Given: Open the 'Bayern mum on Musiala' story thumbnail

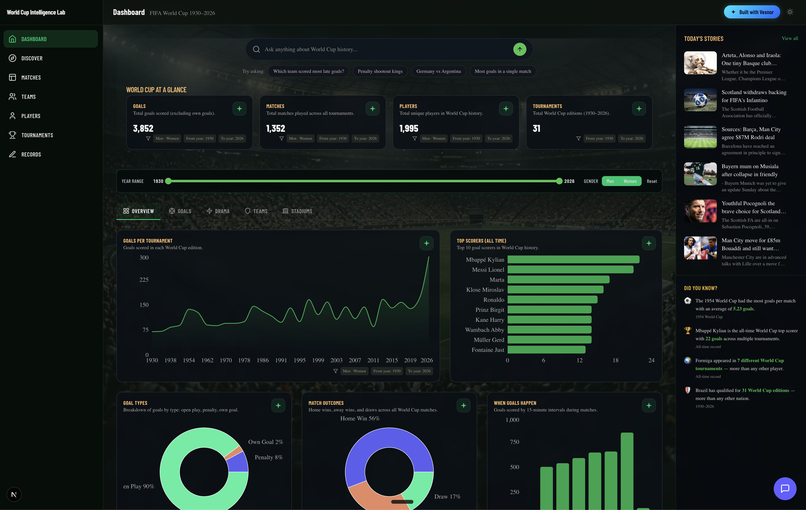Looking at the screenshot, I should [x=700, y=174].
